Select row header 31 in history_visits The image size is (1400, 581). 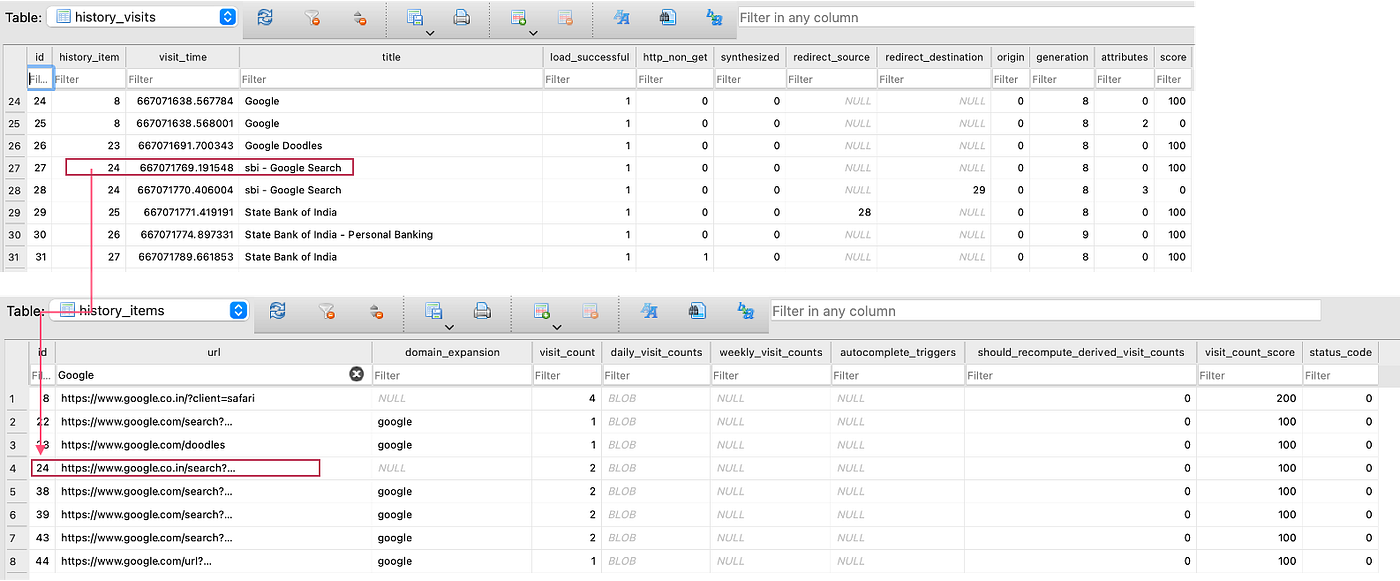click(13, 257)
